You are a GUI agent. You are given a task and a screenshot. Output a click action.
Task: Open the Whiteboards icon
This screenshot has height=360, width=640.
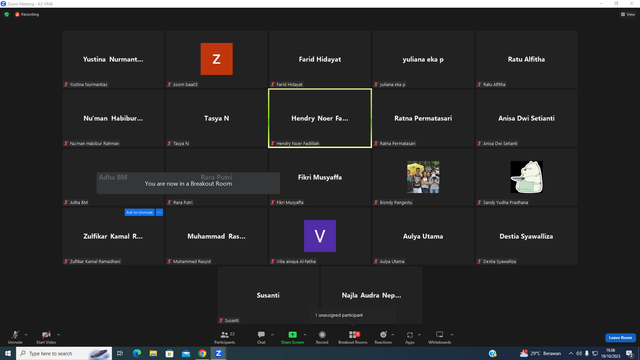[x=440, y=335]
